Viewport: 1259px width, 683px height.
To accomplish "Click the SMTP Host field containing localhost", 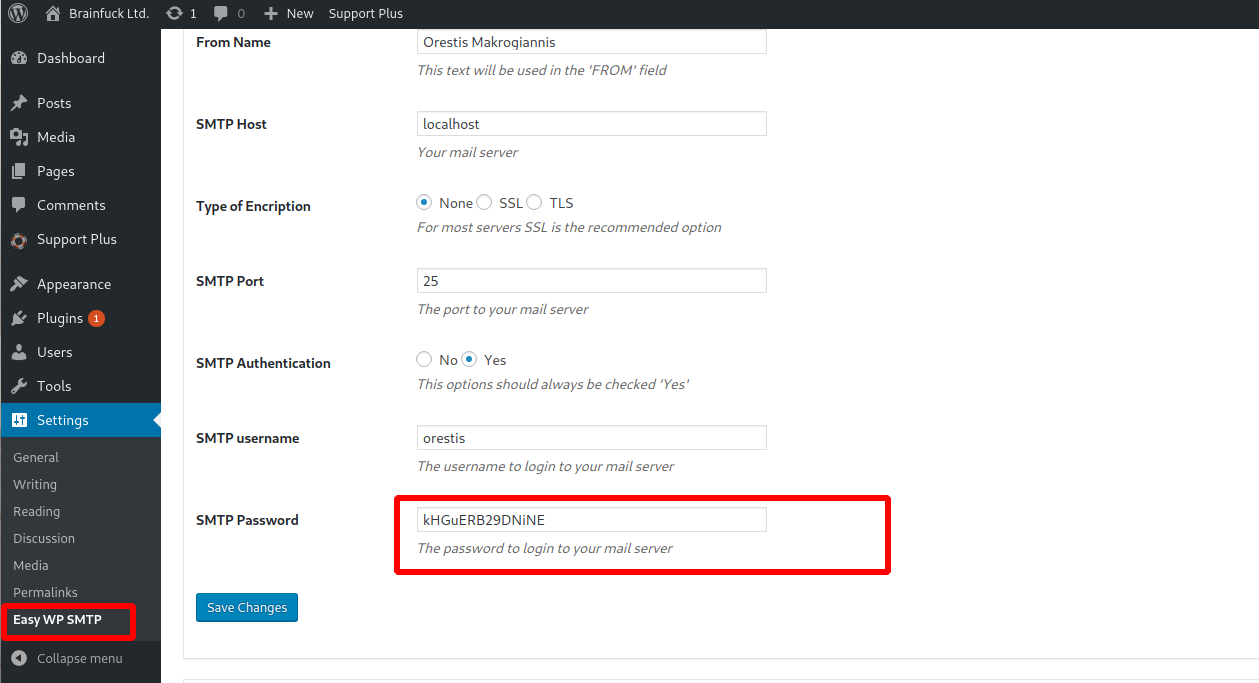I will pyautogui.click(x=592, y=124).
